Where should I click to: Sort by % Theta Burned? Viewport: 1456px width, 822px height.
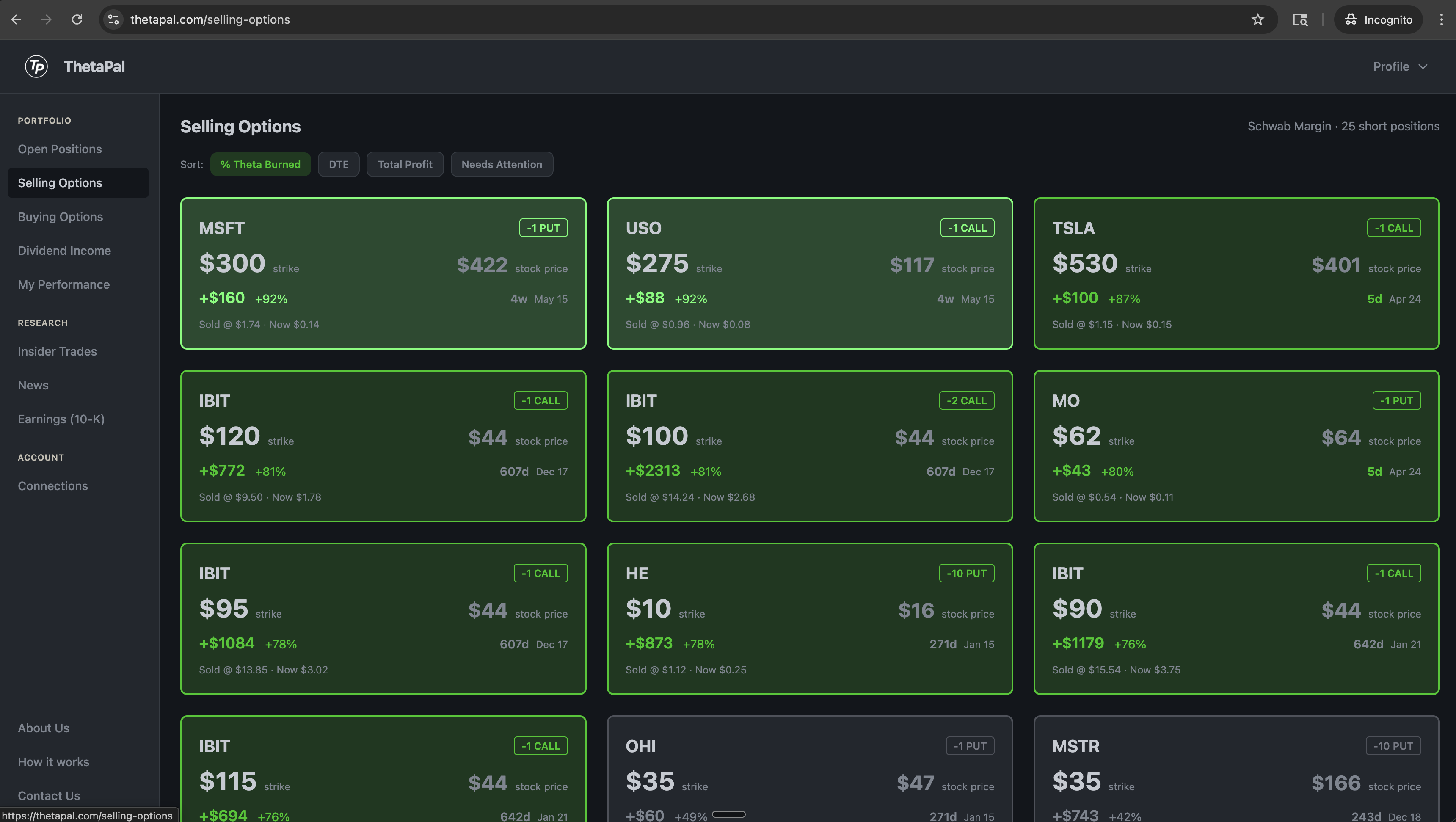pyautogui.click(x=261, y=165)
